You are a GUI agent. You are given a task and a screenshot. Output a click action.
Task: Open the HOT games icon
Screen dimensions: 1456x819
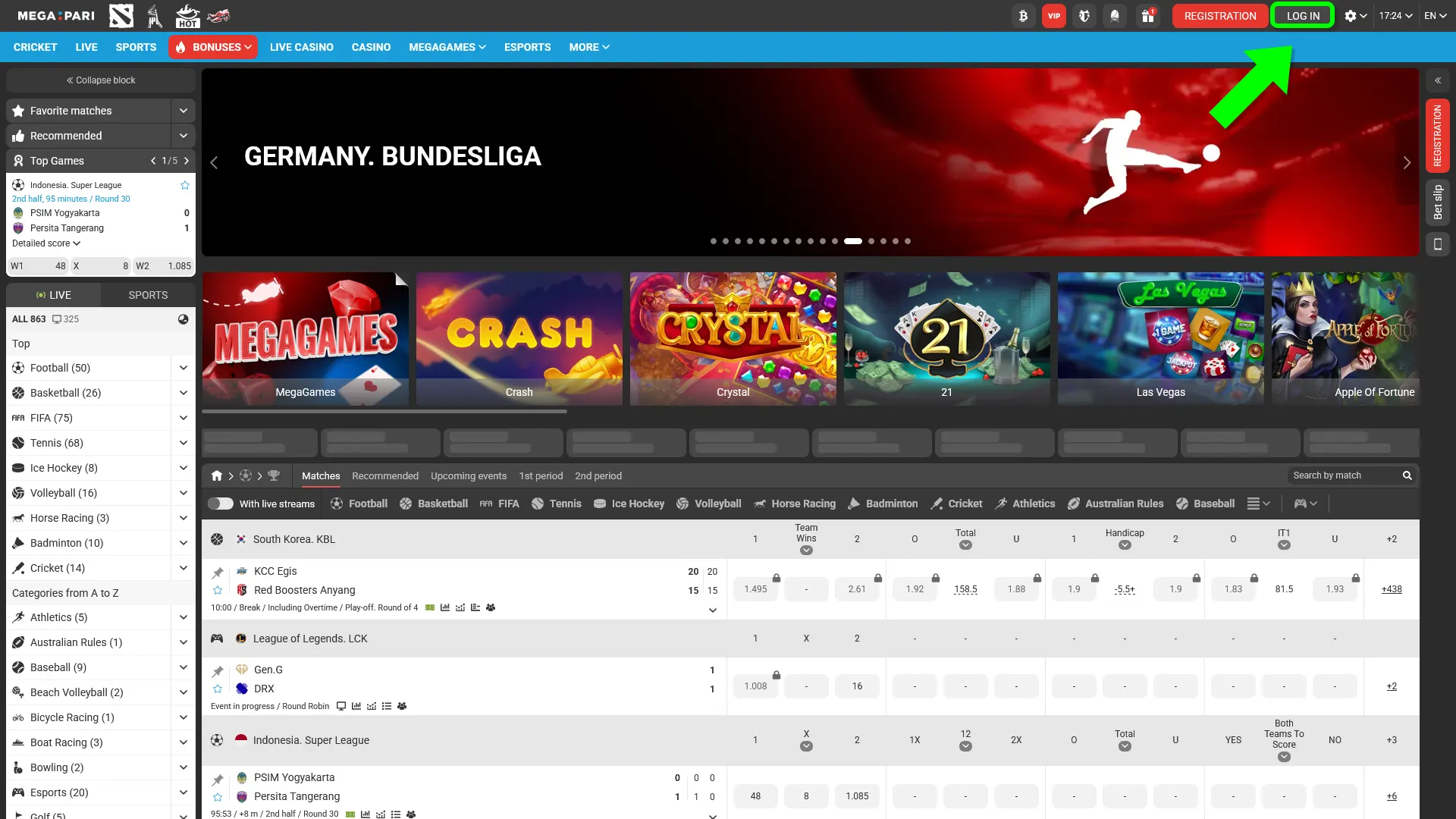[187, 15]
